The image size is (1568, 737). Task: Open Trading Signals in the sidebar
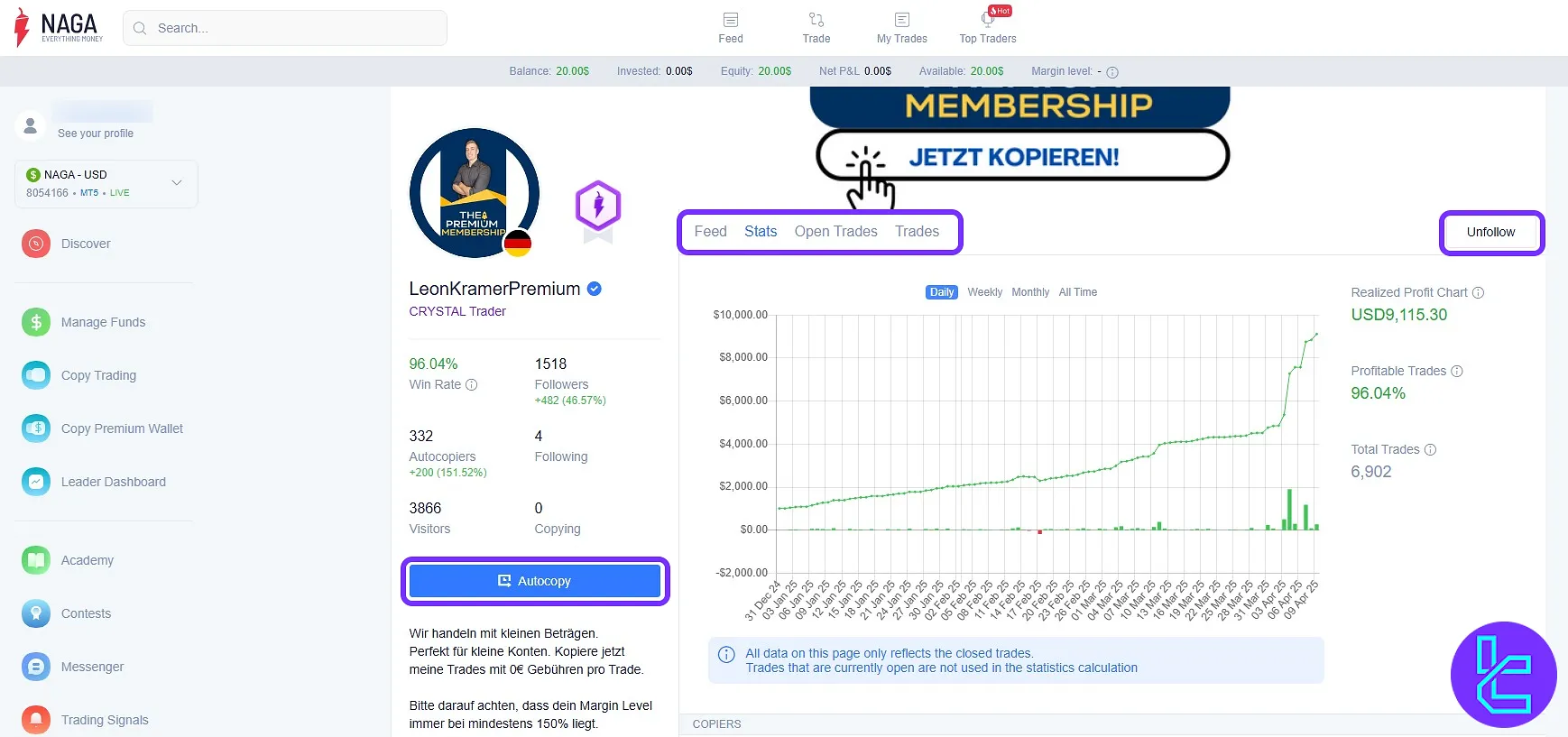(105, 720)
